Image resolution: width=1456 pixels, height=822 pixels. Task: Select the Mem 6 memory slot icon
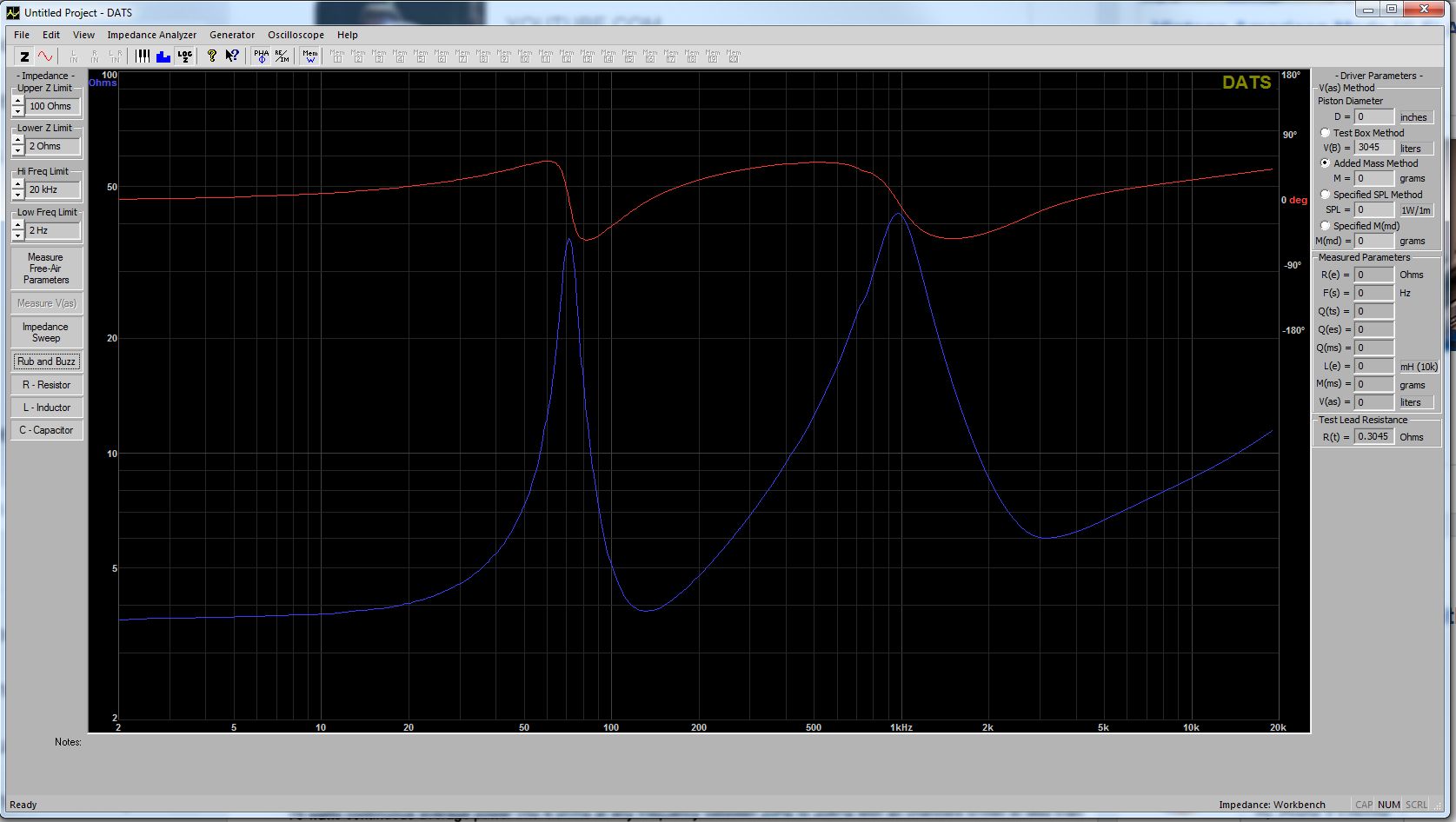(x=442, y=56)
